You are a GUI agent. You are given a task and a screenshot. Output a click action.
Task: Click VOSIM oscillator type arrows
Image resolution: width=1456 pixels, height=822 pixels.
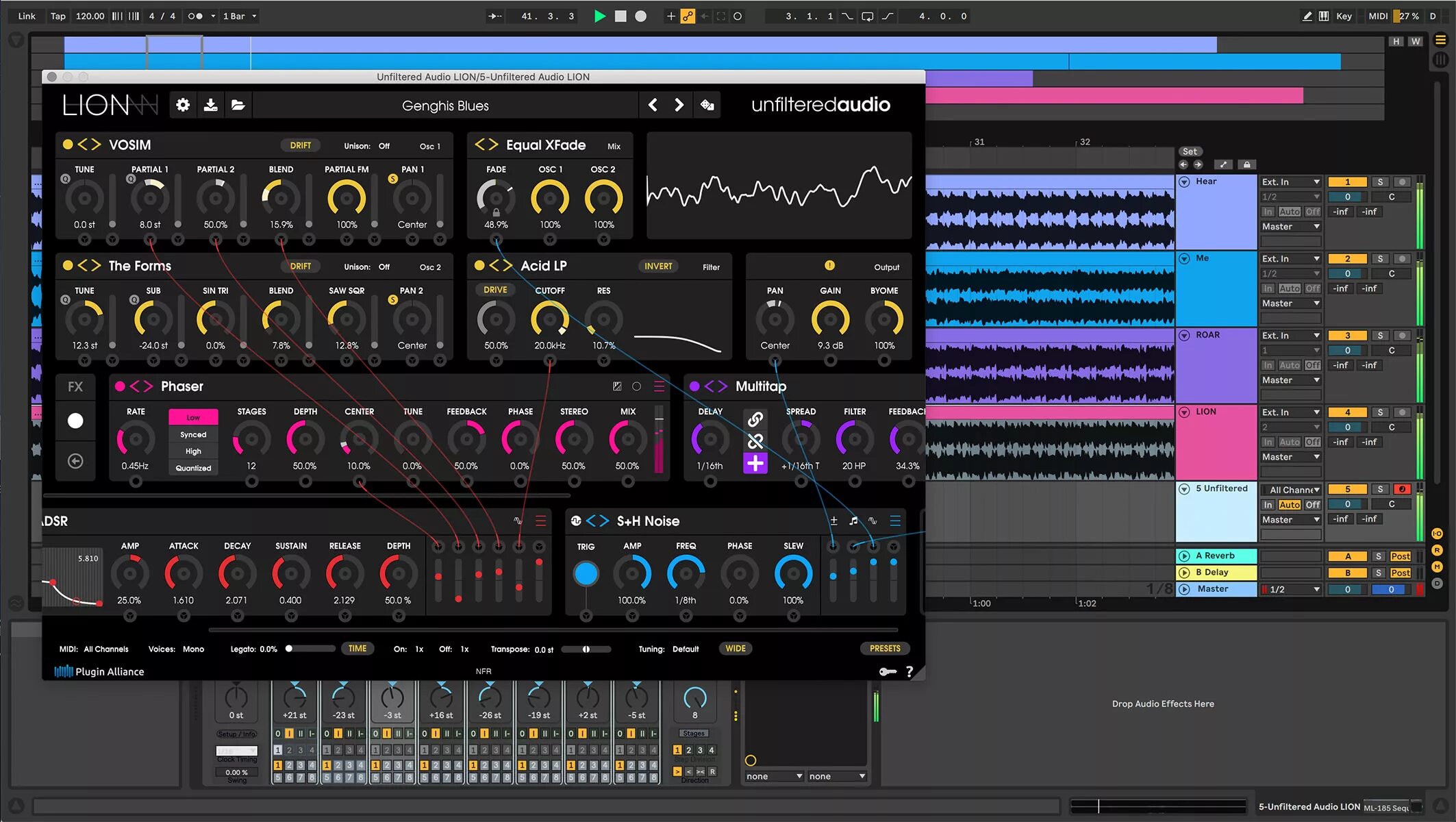pyautogui.click(x=89, y=145)
